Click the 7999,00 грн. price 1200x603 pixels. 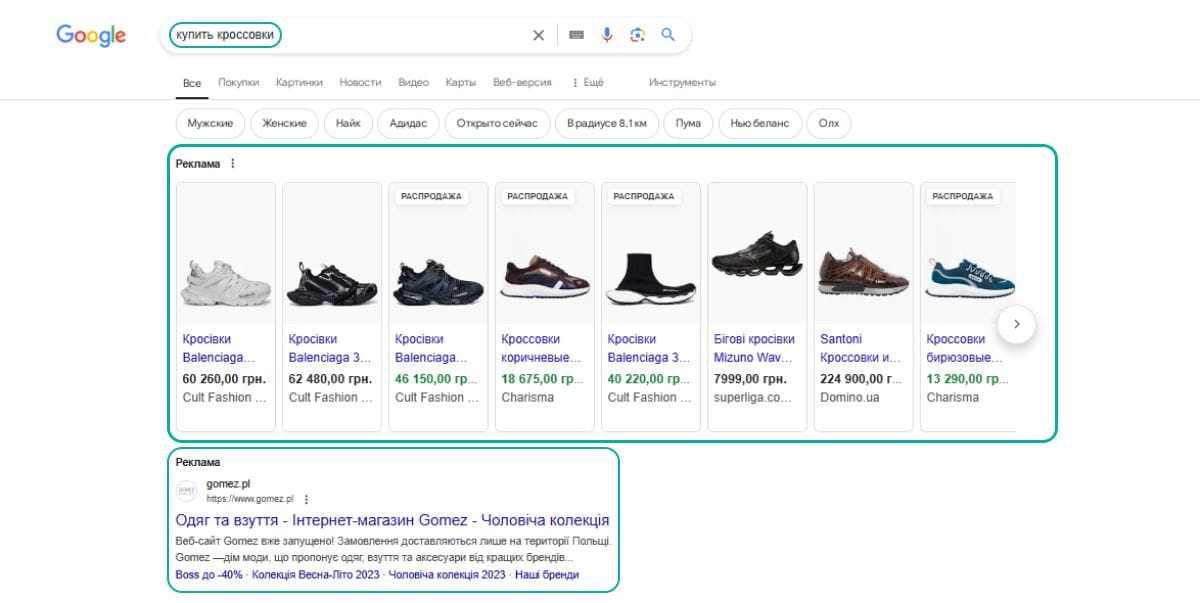749,379
